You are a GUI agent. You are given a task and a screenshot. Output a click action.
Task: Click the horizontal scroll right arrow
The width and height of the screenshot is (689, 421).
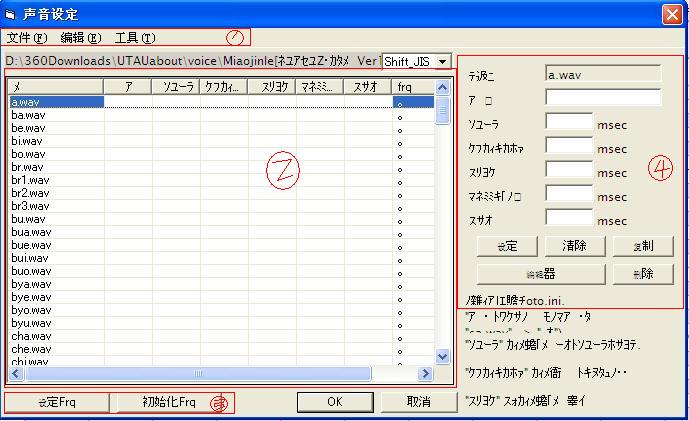click(425, 374)
